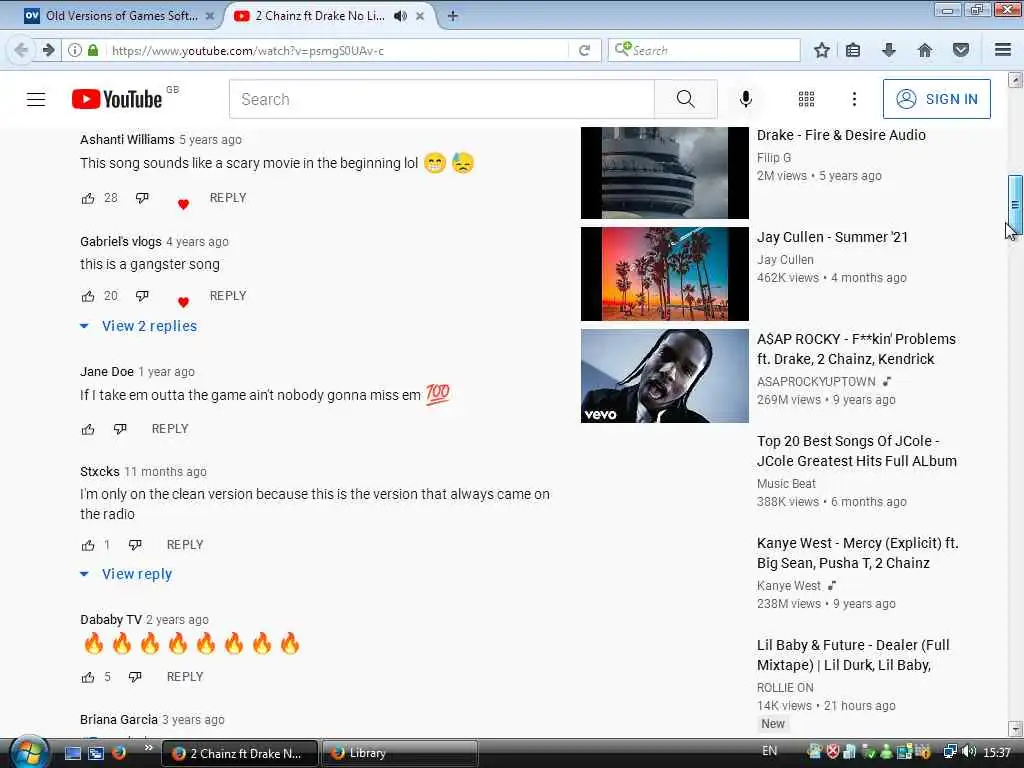Viewport: 1024px width, 768px height.
Task: Open Firefox downloads arrow icon
Action: click(889, 50)
